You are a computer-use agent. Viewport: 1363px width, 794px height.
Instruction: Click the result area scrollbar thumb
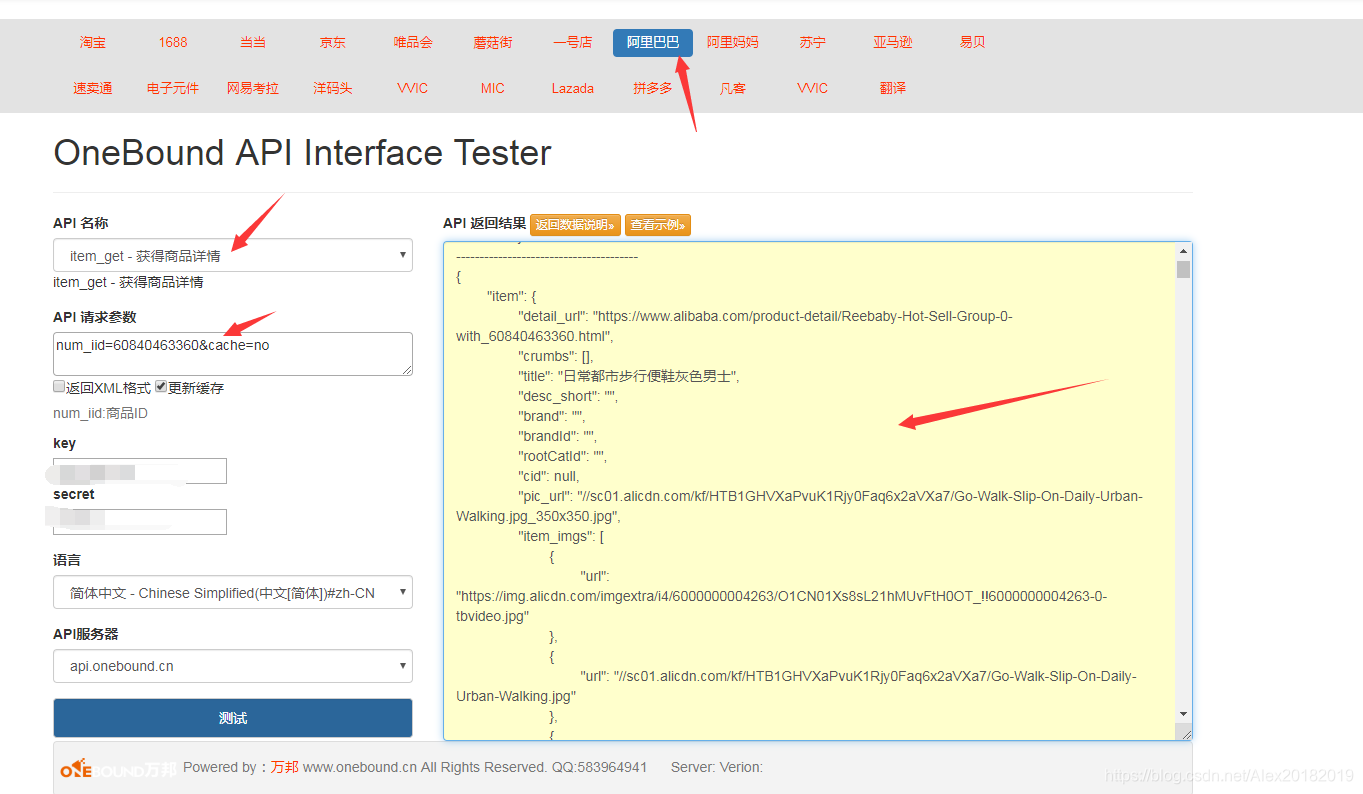click(x=1184, y=270)
